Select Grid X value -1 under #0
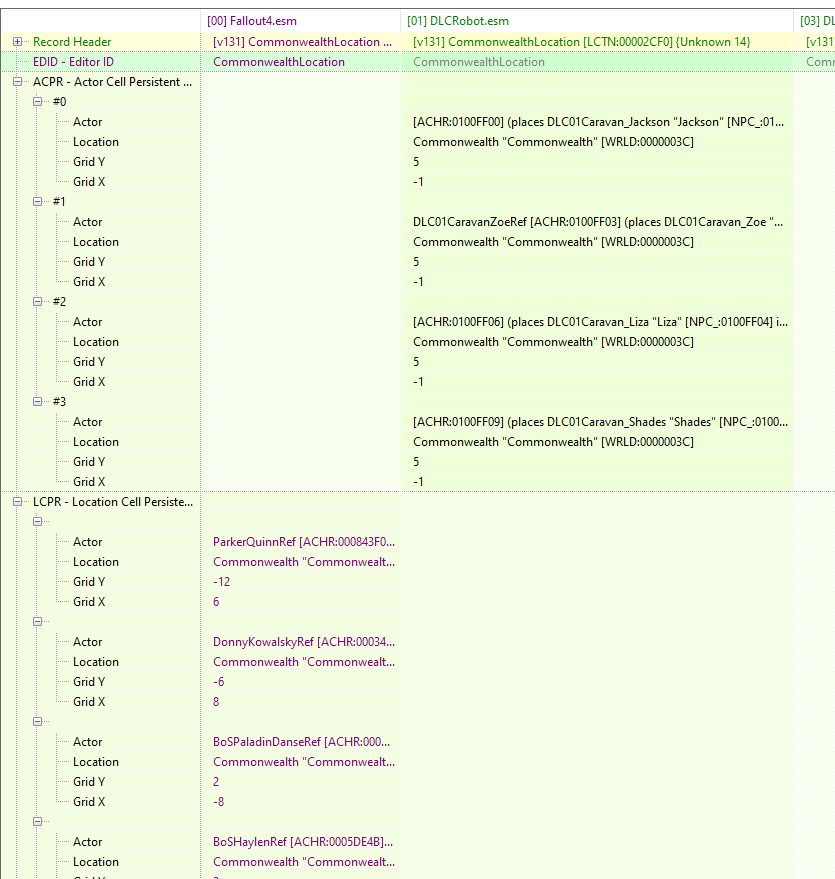Screen dimensions: 835x879 tap(418, 182)
